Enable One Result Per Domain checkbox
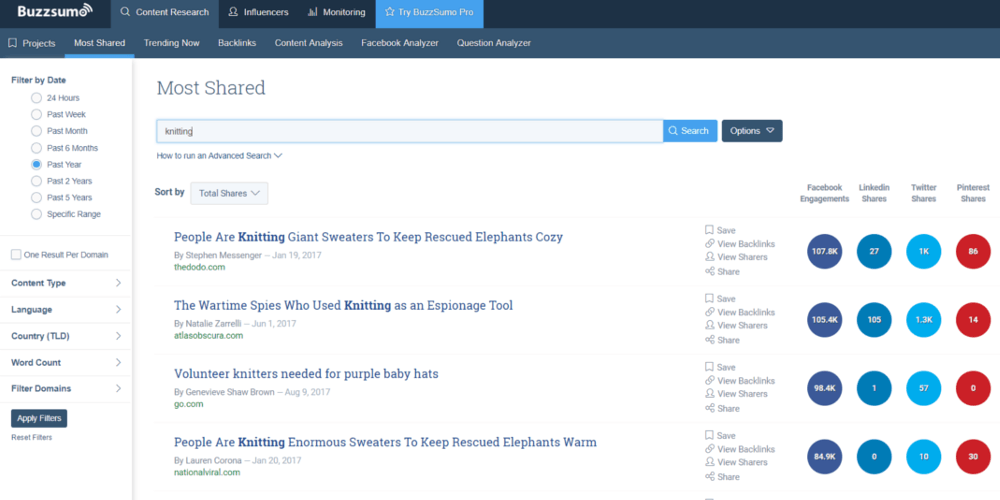Image resolution: width=1000 pixels, height=500 pixels. point(16,255)
